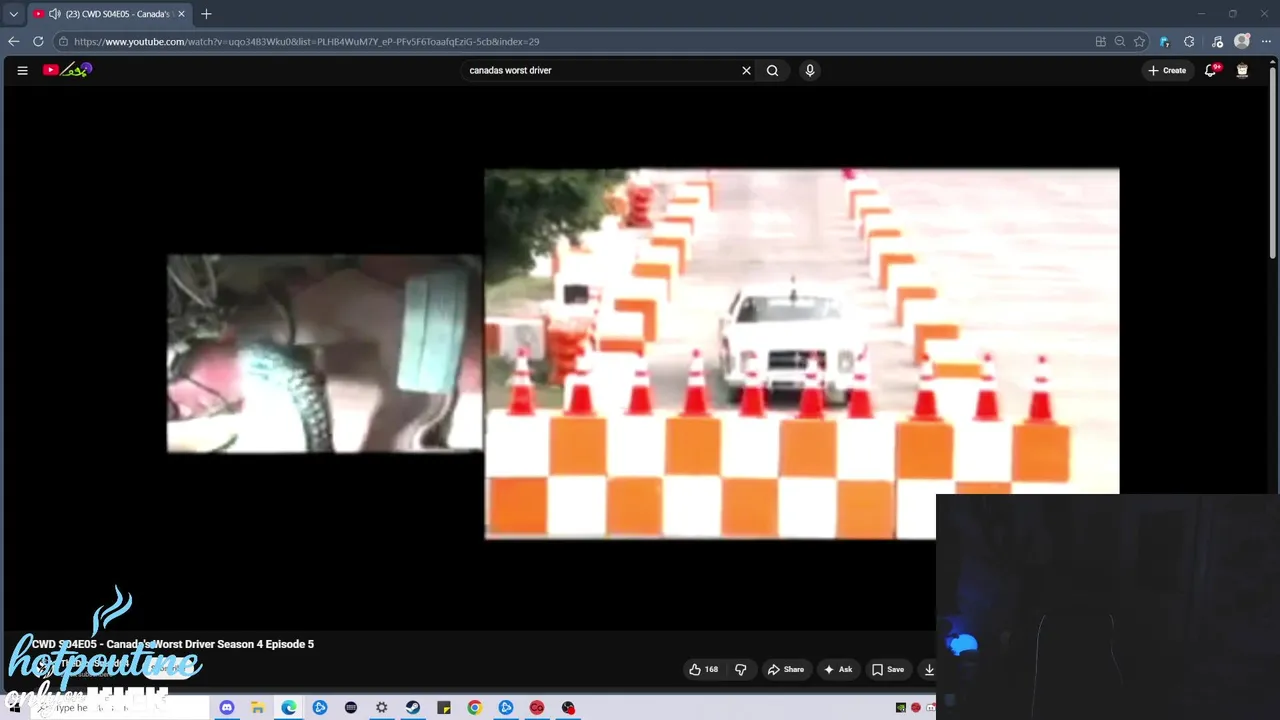
Task: Dislike the video with the thumbs down
Action: tap(741, 669)
